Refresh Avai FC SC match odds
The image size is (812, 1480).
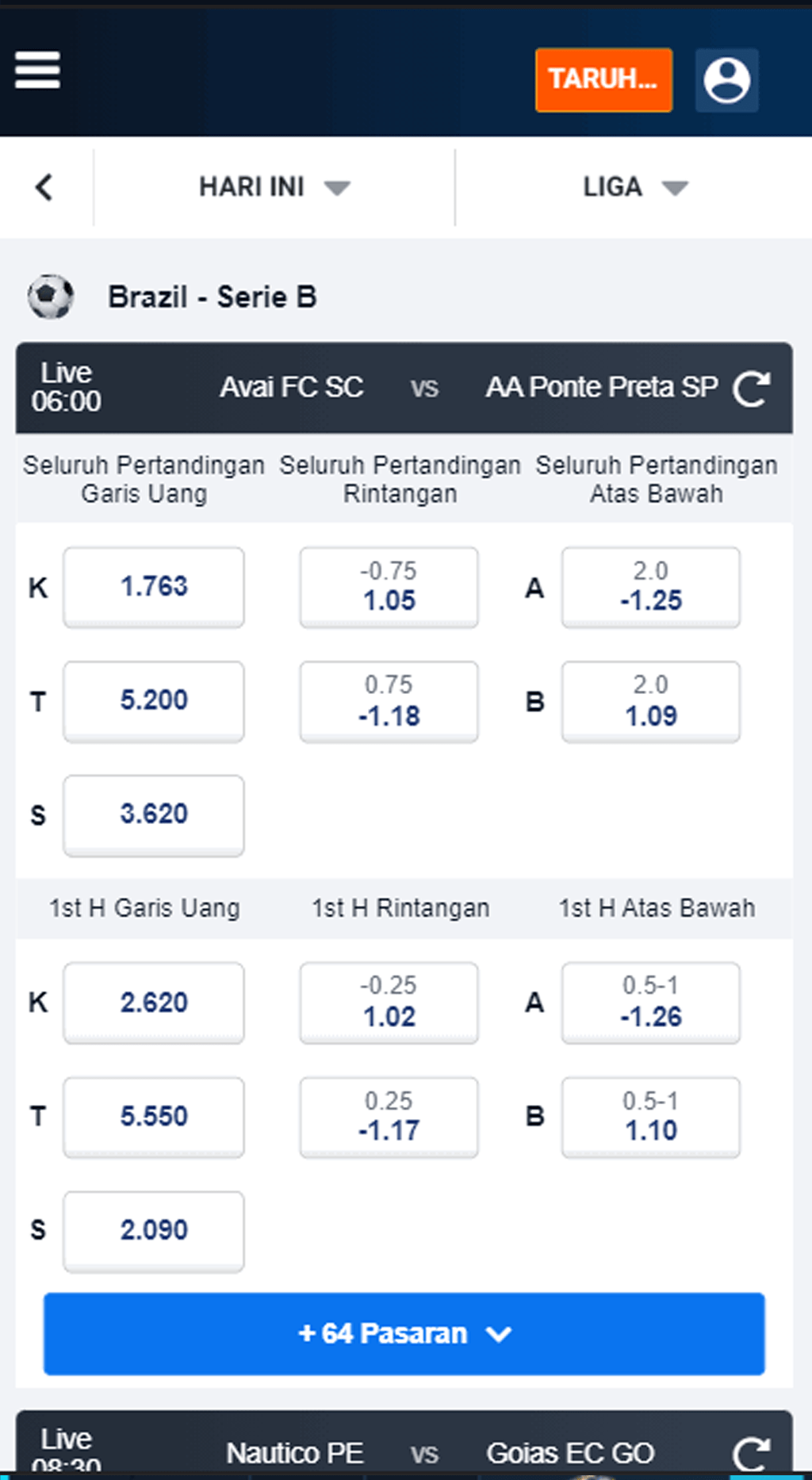coord(750,388)
